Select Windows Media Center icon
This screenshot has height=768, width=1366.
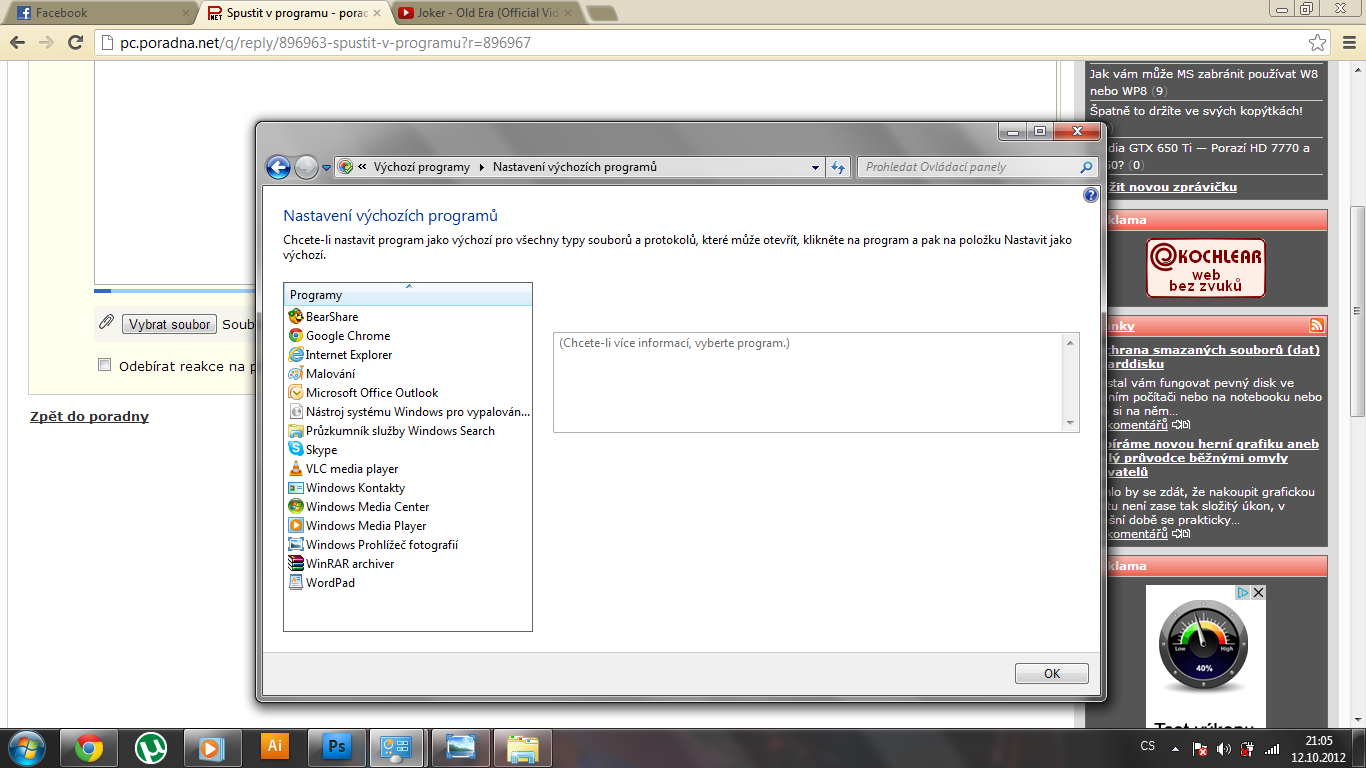[296, 507]
